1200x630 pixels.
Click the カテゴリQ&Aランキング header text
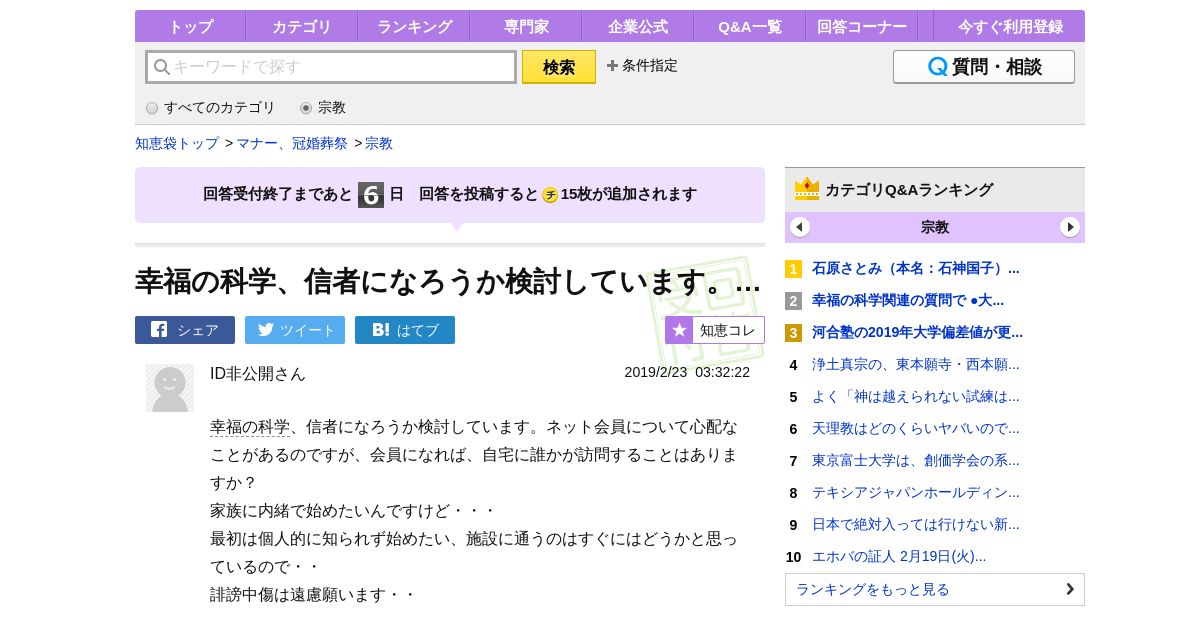[909, 189]
